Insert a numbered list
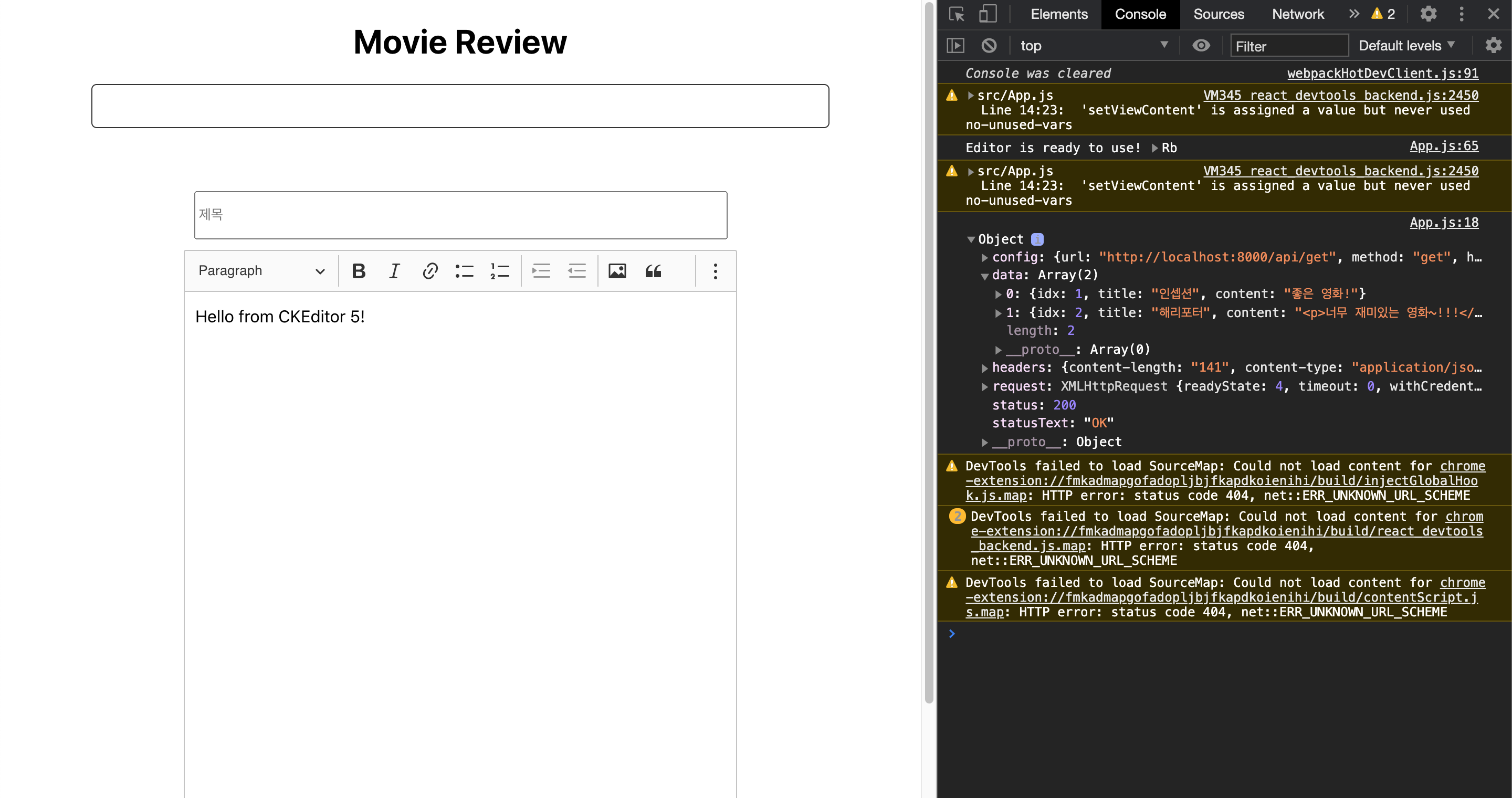Screen dimensions: 1512x798 pyautogui.click(x=499, y=271)
